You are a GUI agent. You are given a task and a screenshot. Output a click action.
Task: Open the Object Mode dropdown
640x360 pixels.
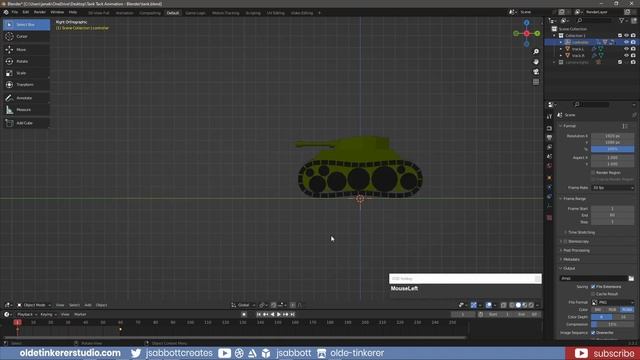click(34, 305)
